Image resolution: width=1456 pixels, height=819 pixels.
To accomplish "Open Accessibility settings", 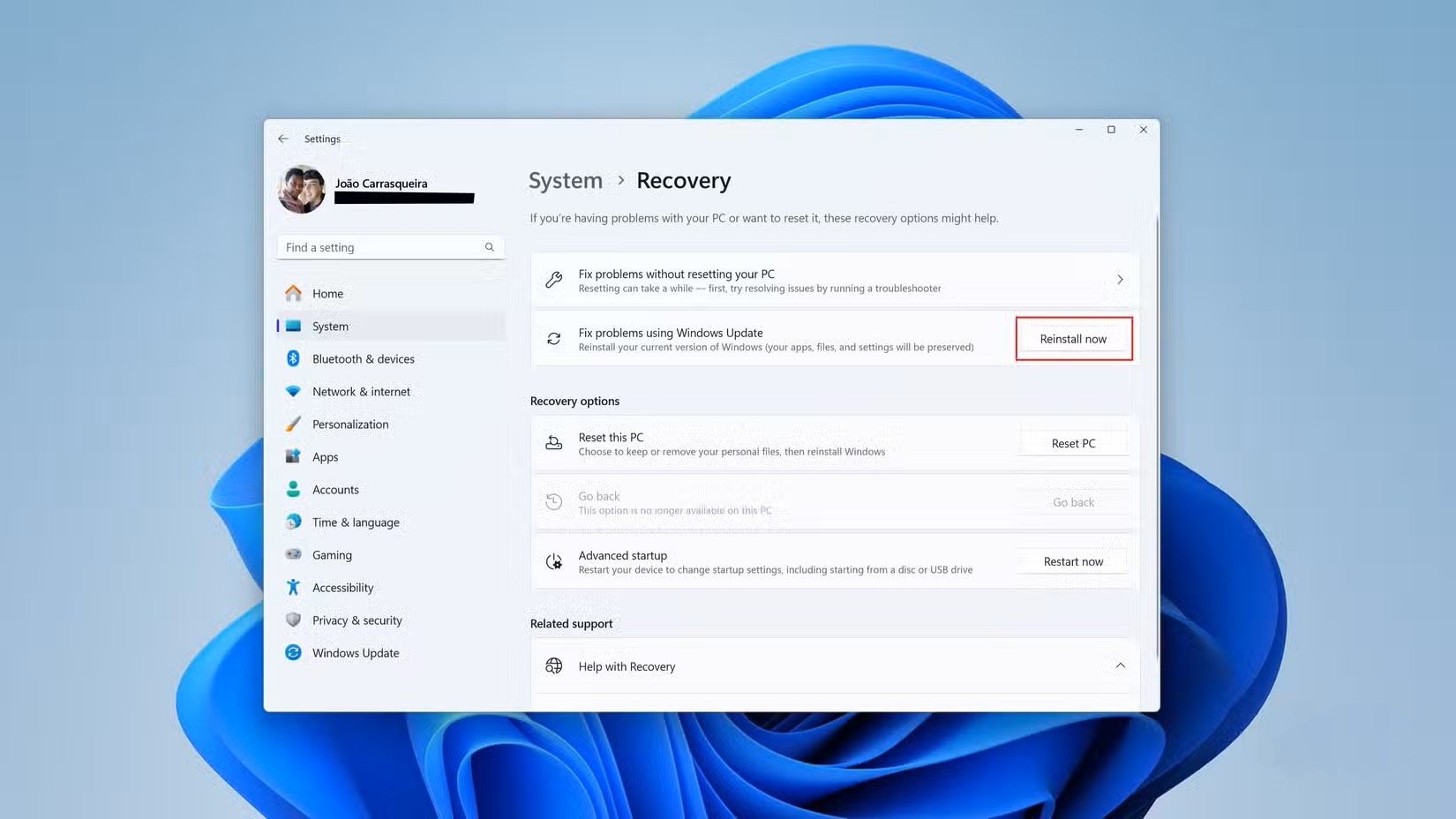I will 343,587.
